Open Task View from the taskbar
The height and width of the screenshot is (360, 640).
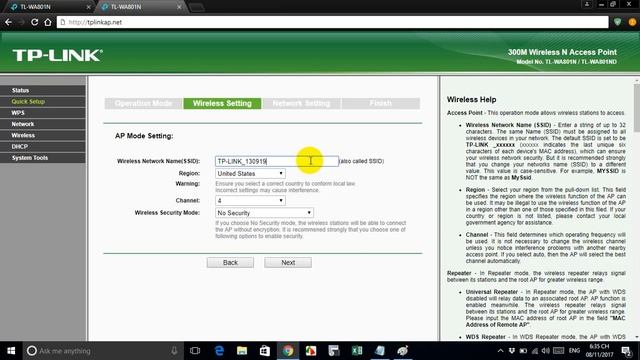(x=195, y=351)
